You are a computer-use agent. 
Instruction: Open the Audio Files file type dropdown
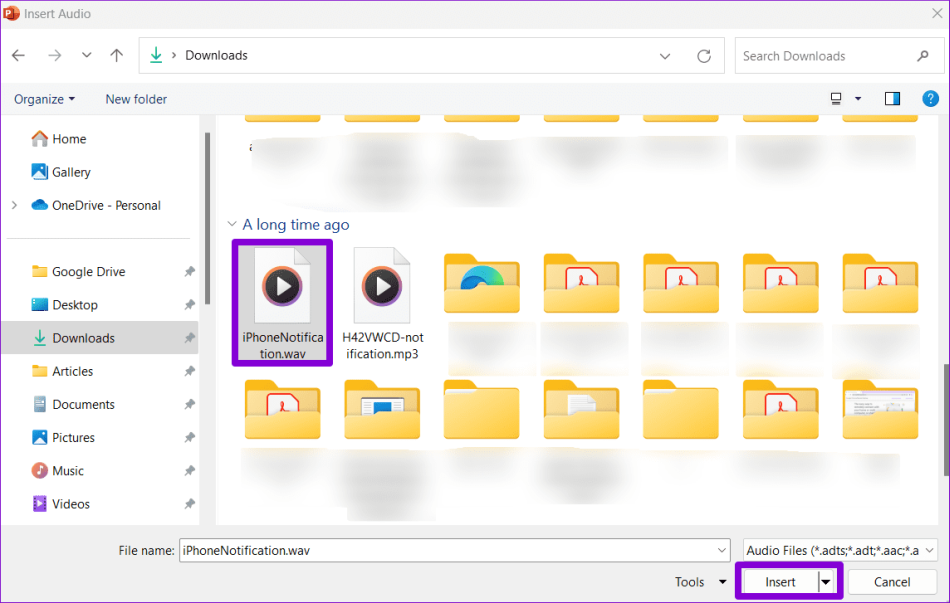(839, 550)
